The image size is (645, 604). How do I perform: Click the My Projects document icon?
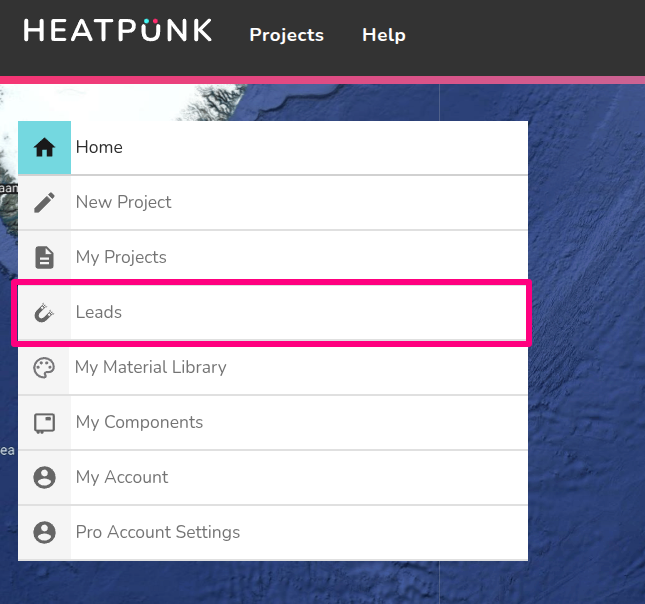tap(44, 258)
